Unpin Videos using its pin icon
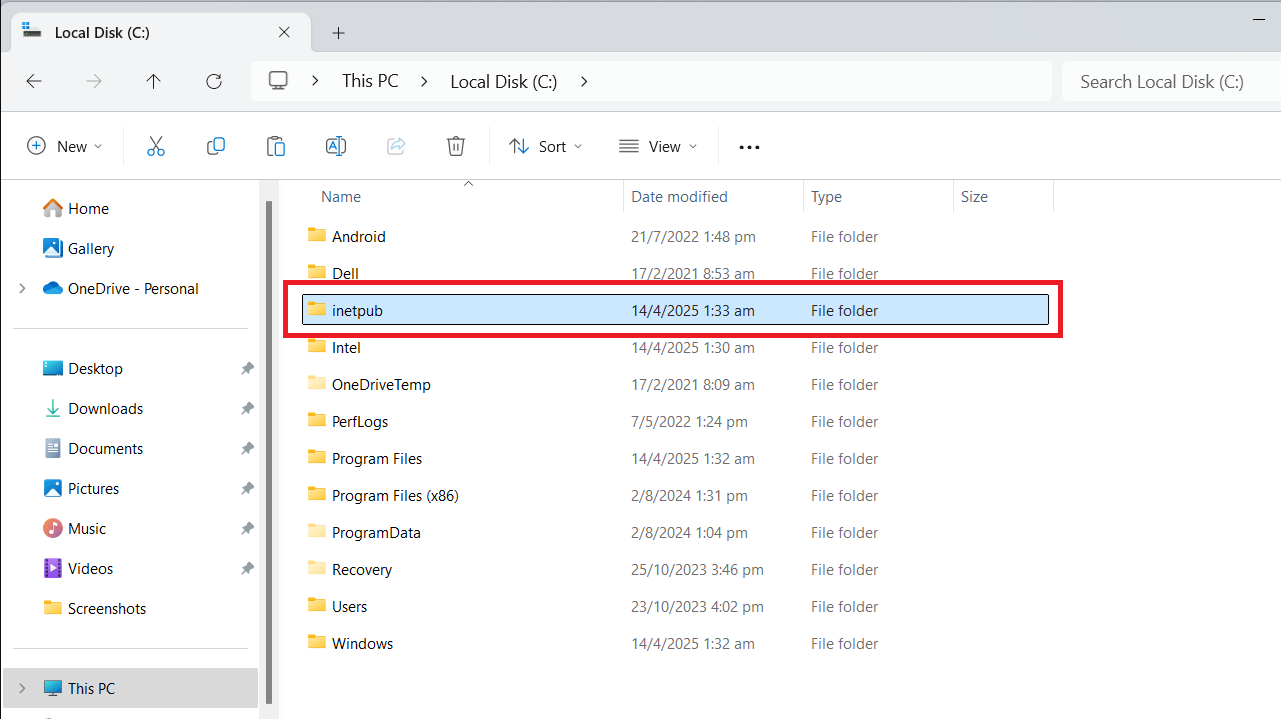 coord(247,569)
